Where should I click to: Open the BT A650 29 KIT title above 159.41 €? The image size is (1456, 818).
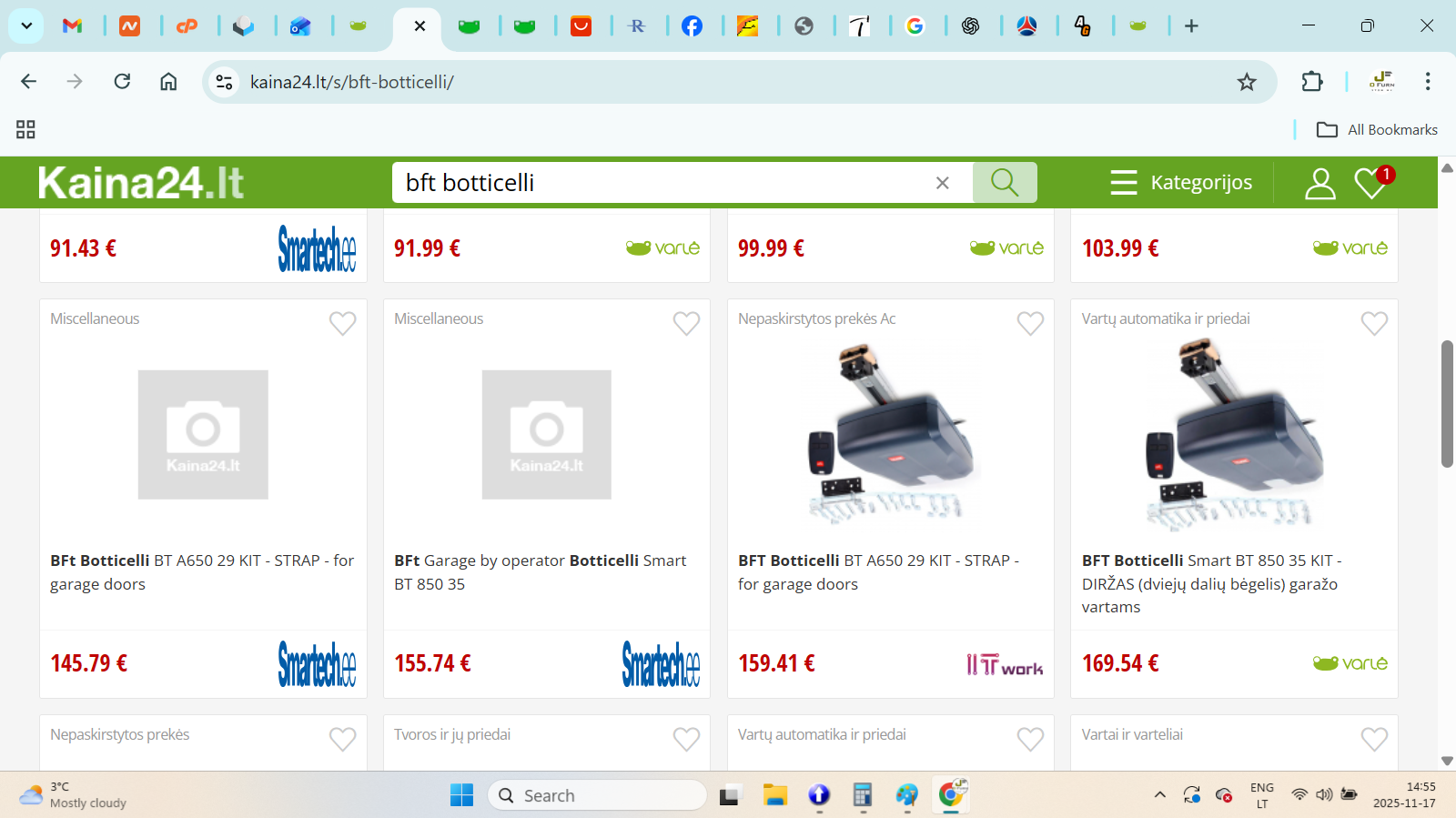click(x=879, y=572)
